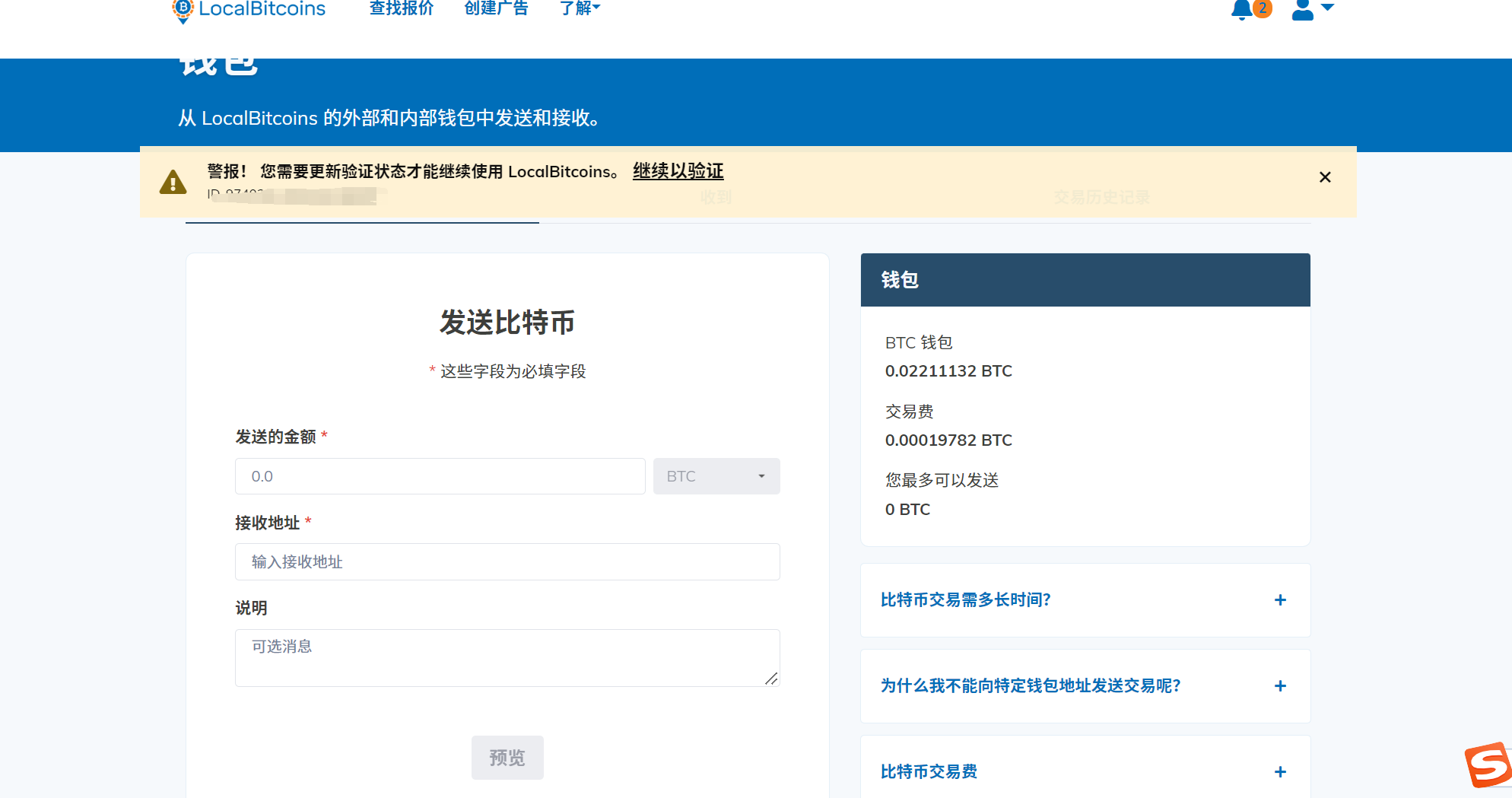Click the LocalBitcoins logo
Screen dimensions: 1512x798
pyautogui.click(x=249, y=9)
